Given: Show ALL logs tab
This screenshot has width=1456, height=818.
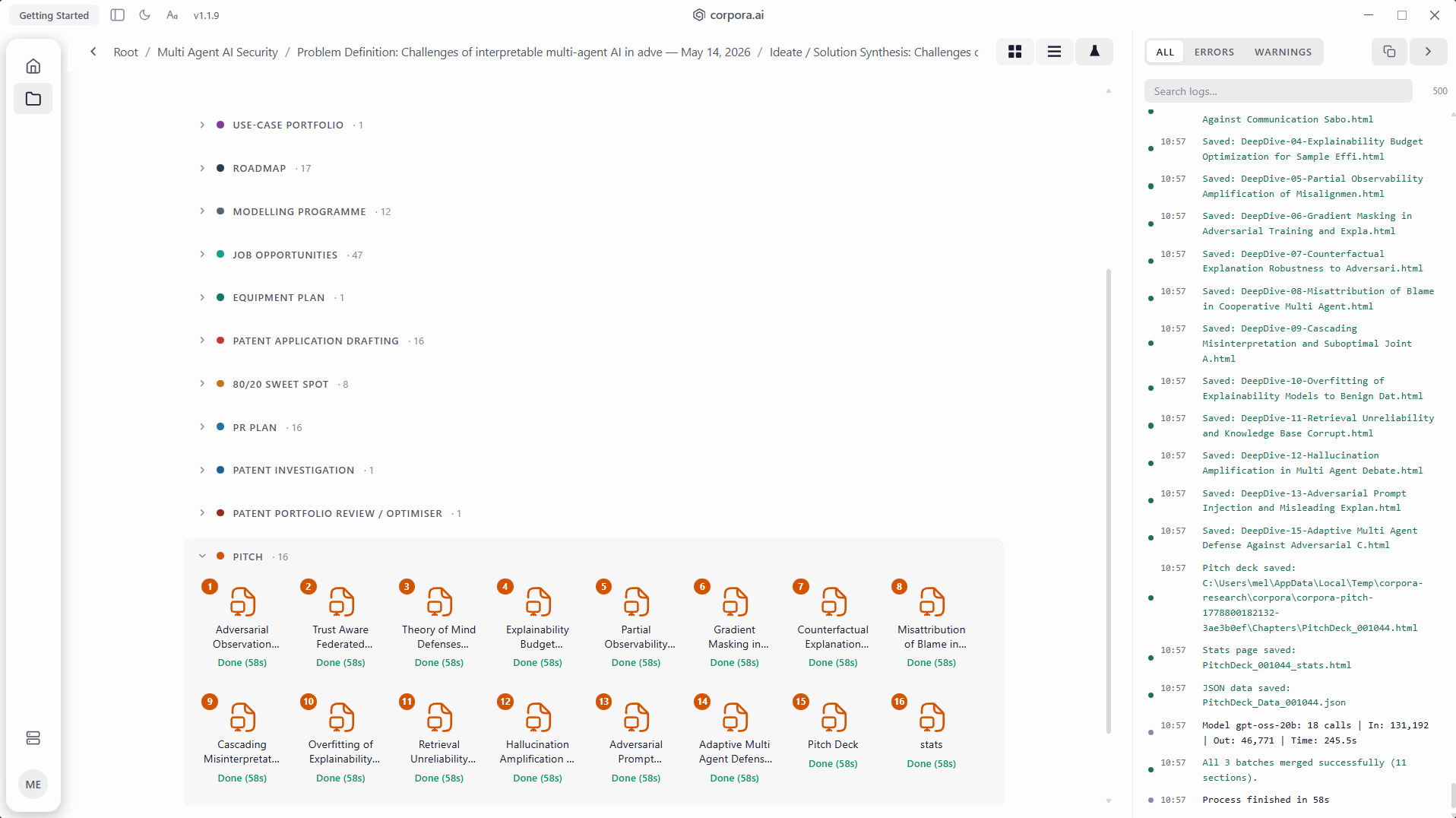Looking at the screenshot, I should coord(1165,52).
